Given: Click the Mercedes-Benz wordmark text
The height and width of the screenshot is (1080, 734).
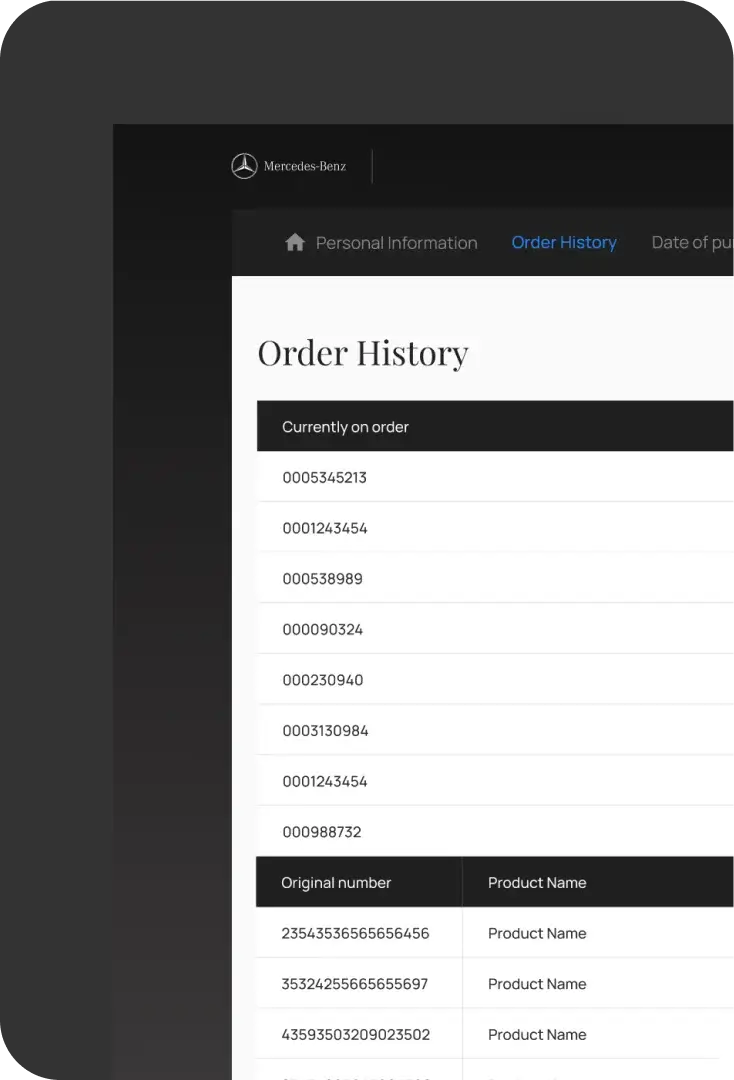Looking at the screenshot, I should 305,166.
